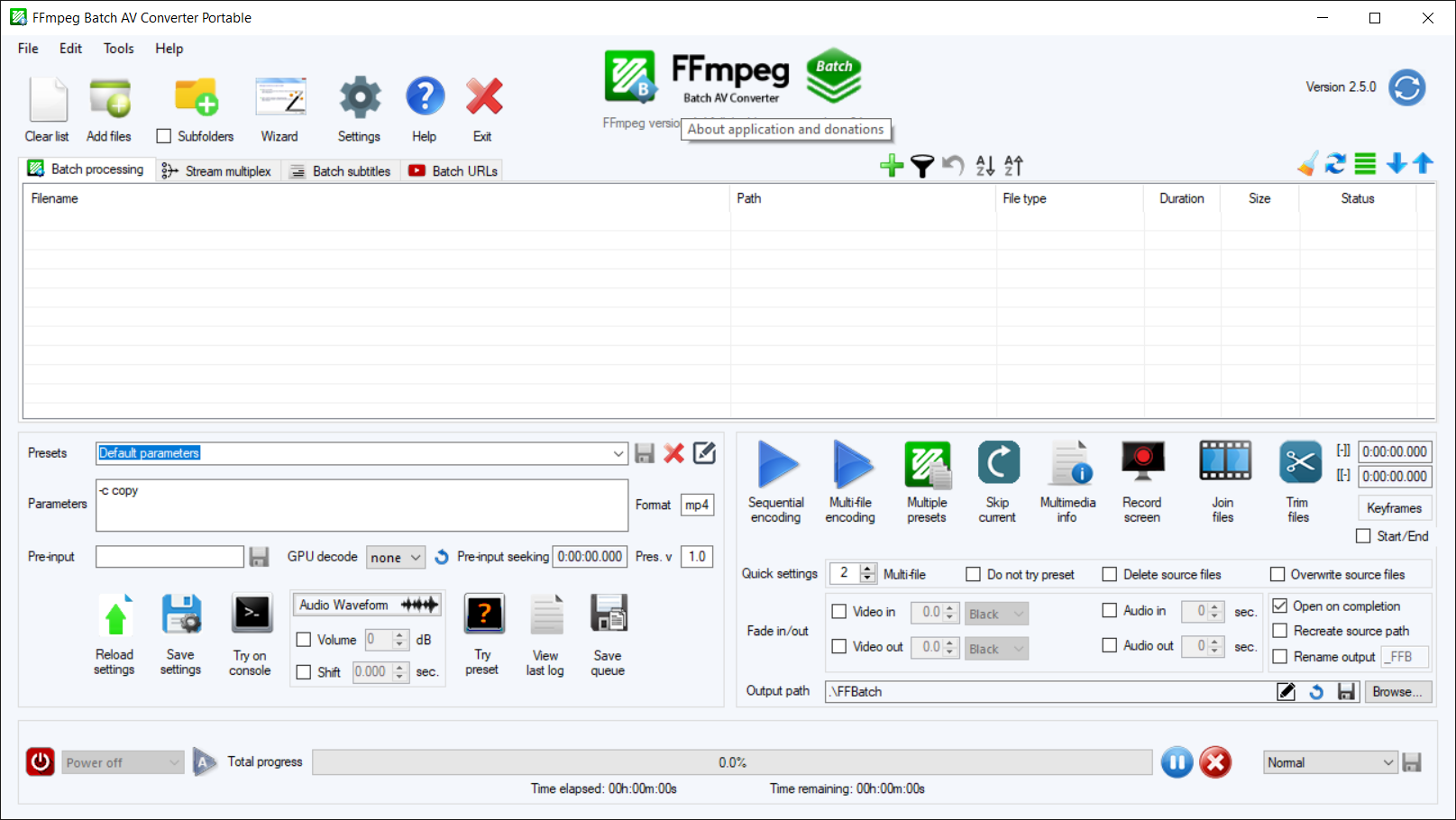Click Skip current
Image resolution: width=1456 pixels, height=820 pixels.
pos(998,463)
